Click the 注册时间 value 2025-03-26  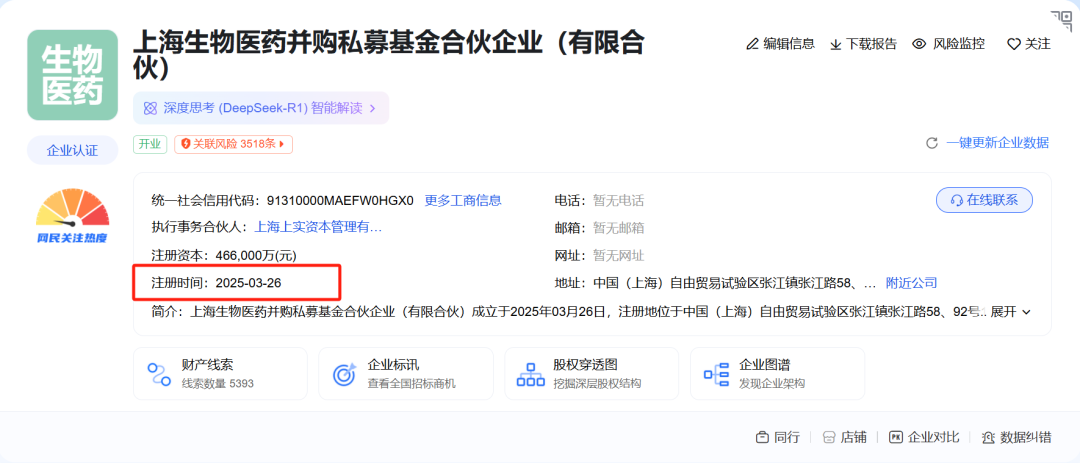tap(249, 283)
